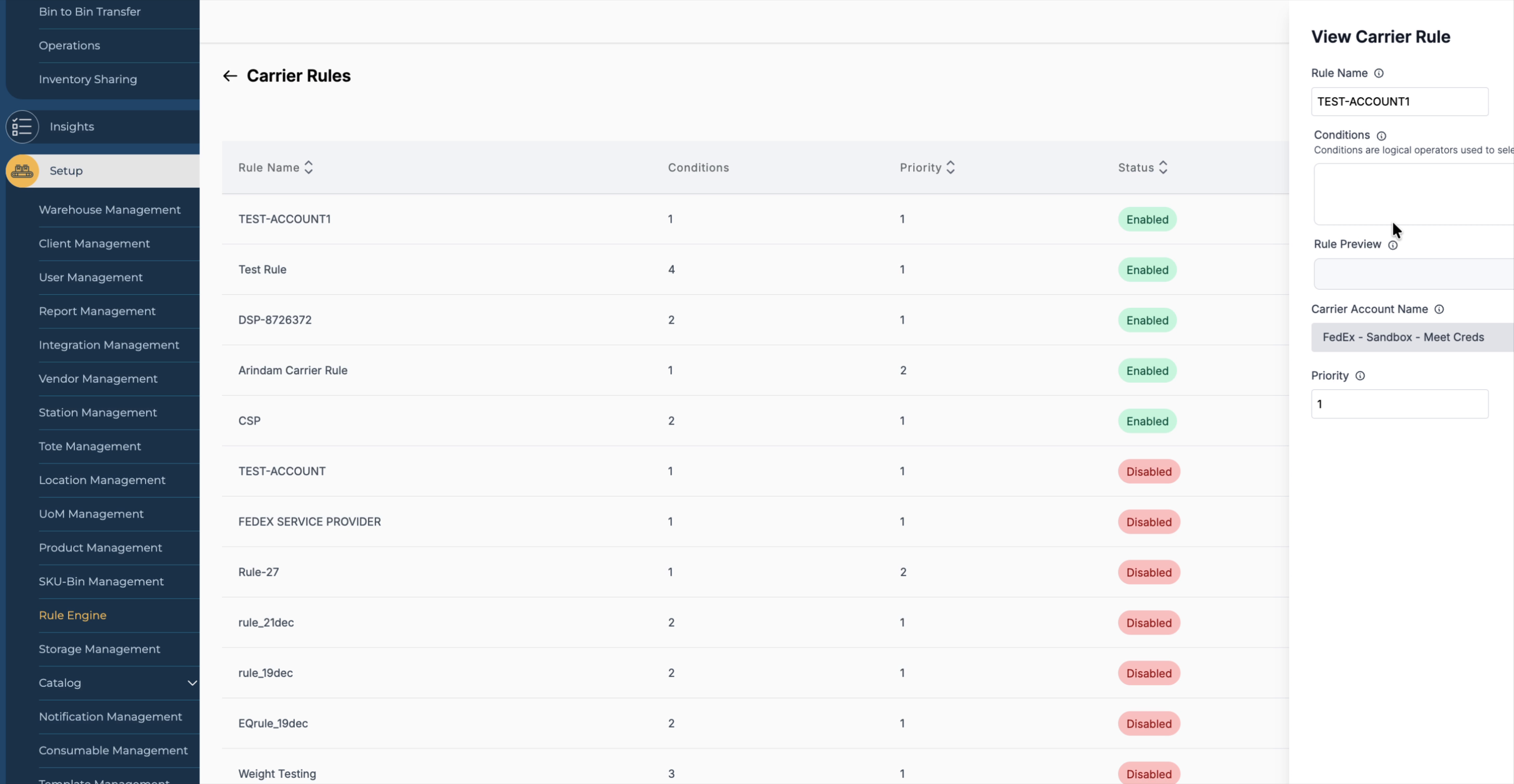Viewport: 1514px width, 784px height.
Task: Open Storage Management
Action: 99,649
